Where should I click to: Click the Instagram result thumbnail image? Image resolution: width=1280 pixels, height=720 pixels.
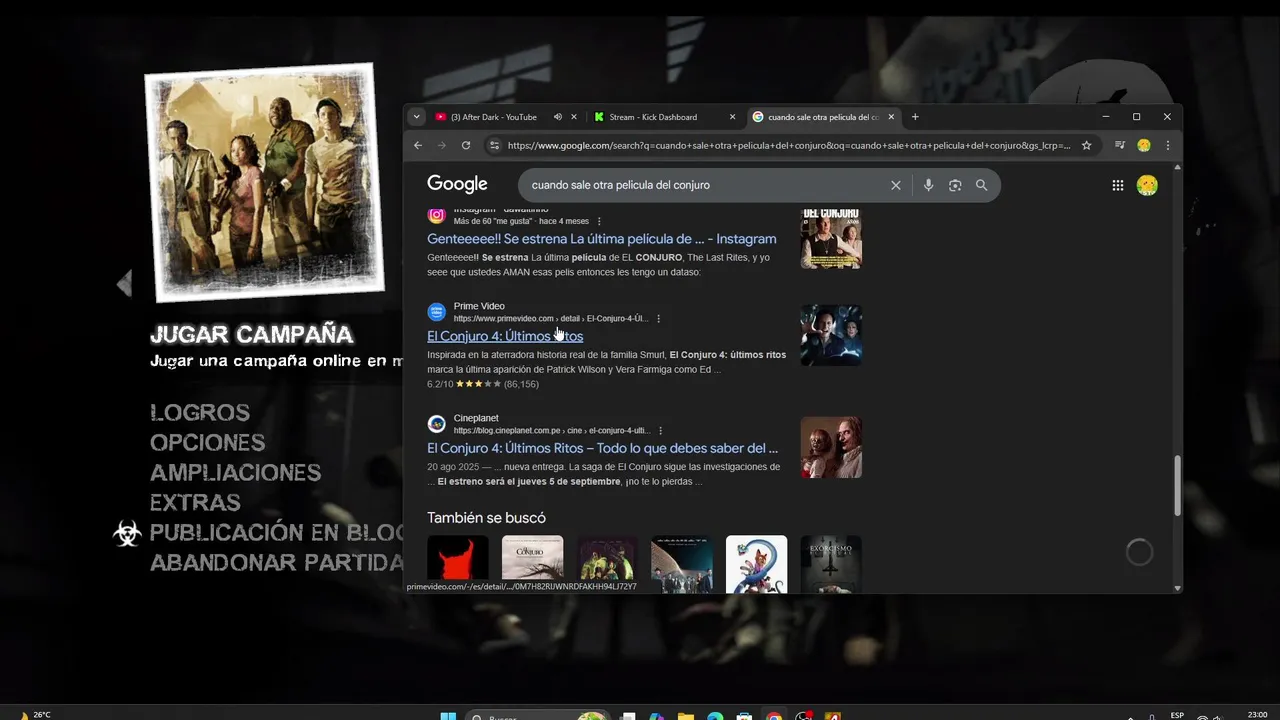pos(831,238)
